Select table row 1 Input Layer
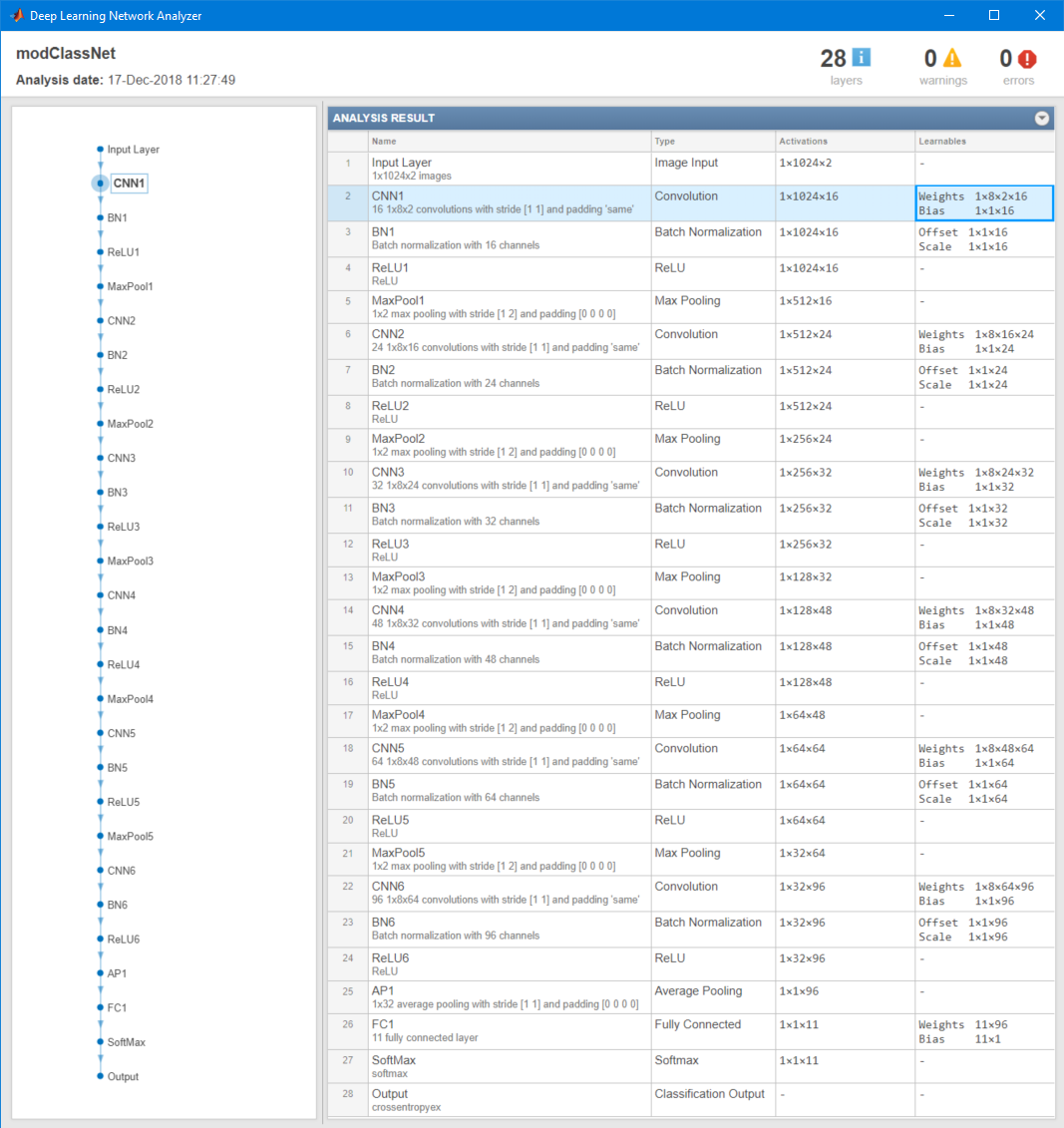 point(691,170)
